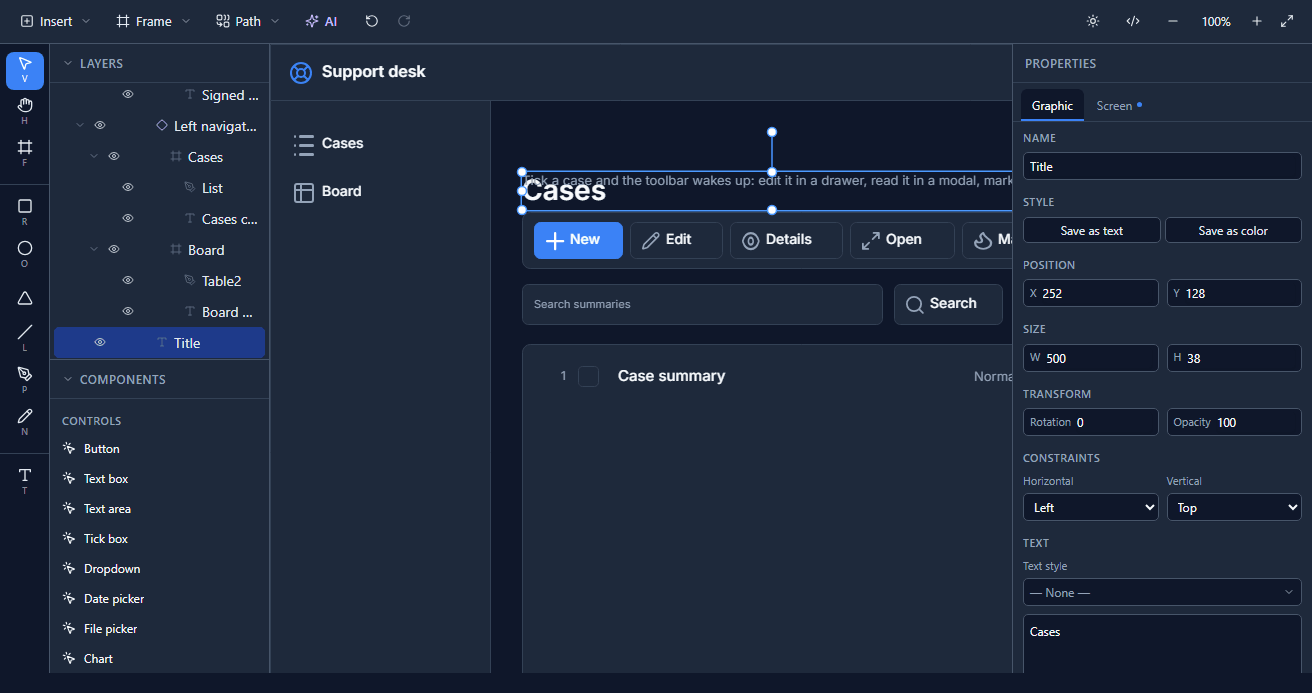
Task: Open the AI assistant menu item
Action: tap(321, 21)
